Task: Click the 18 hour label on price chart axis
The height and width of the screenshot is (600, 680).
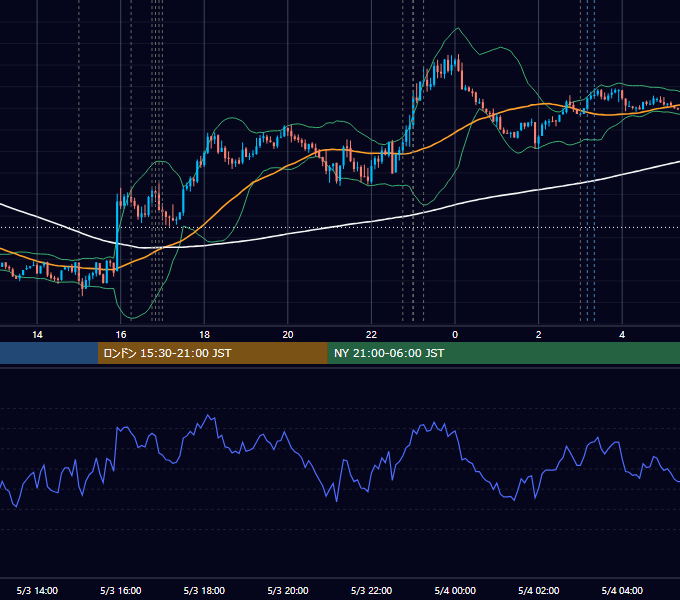Action: pos(204,335)
